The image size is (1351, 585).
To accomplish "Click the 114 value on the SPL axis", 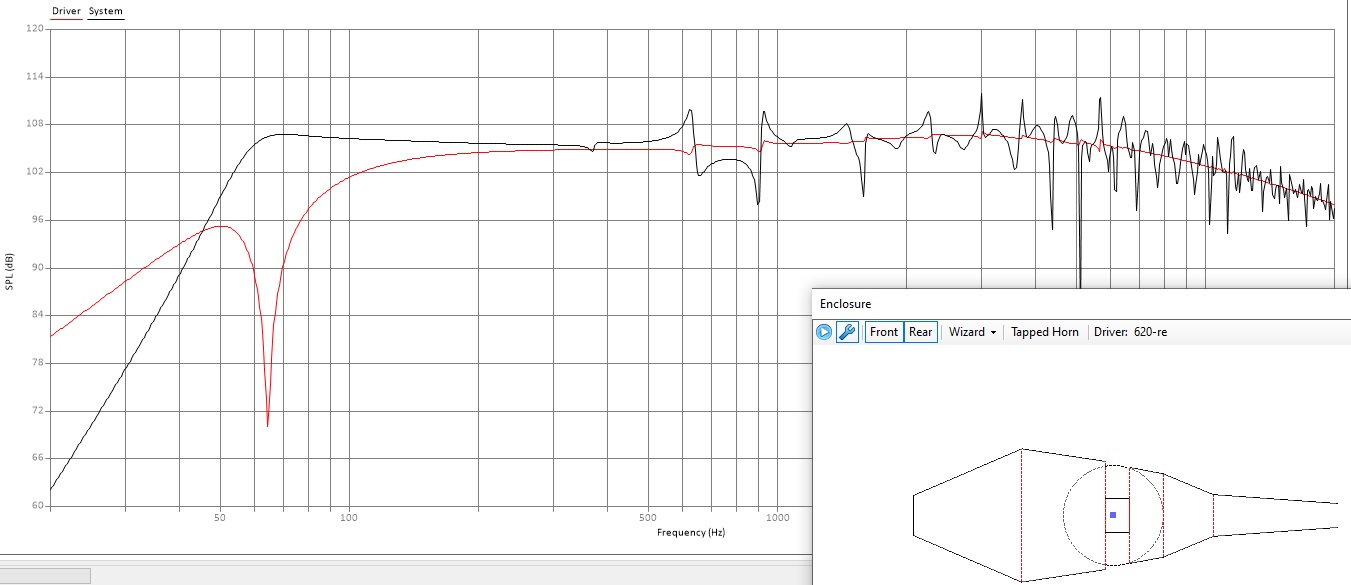I will (x=35, y=77).
